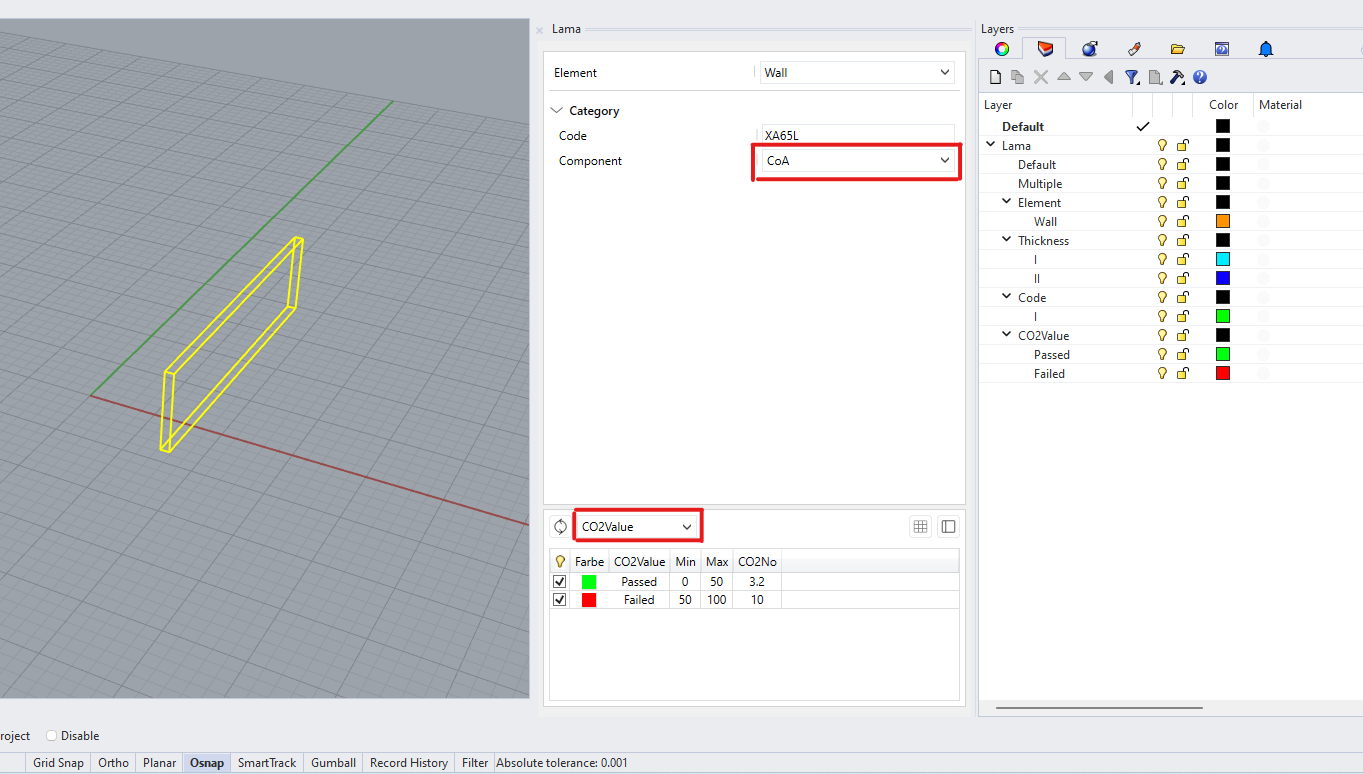Open the CO2Value selector dropdown

638,526
